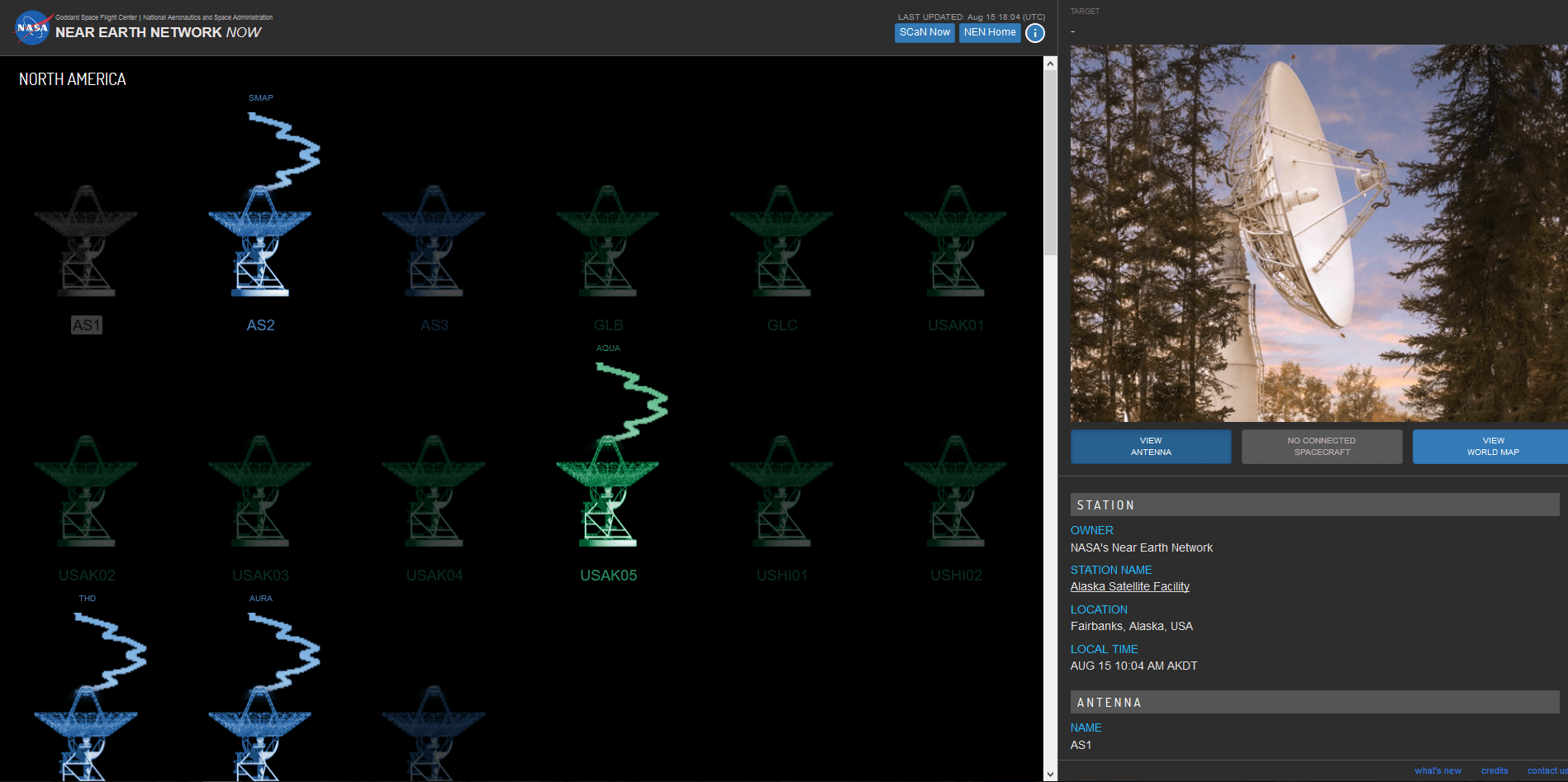1568x782 pixels.
Task: Click the SCaN Now button
Action: (924, 32)
